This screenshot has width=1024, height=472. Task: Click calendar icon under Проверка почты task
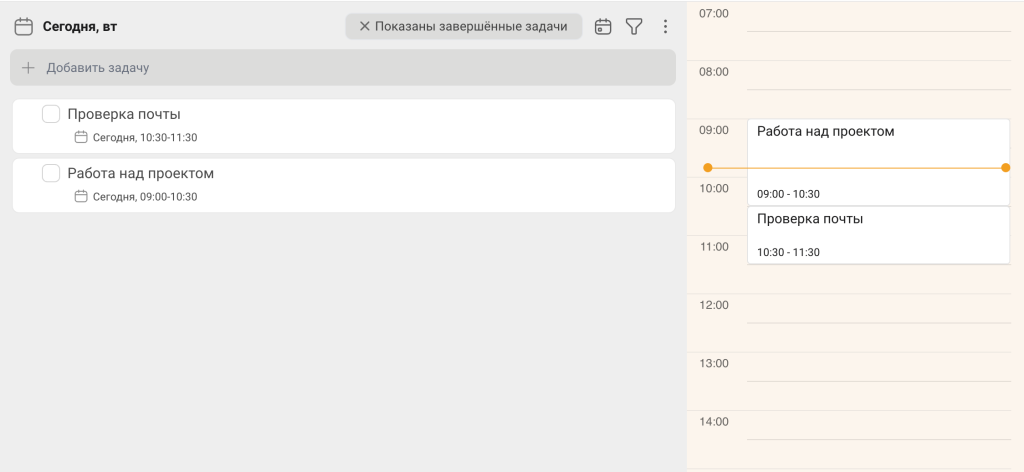(81, 137)
